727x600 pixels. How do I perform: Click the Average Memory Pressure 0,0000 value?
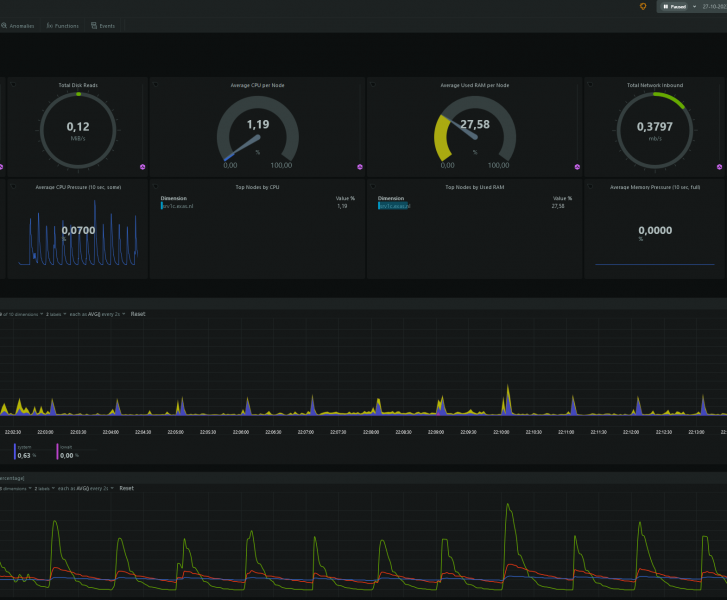point(655,230)
